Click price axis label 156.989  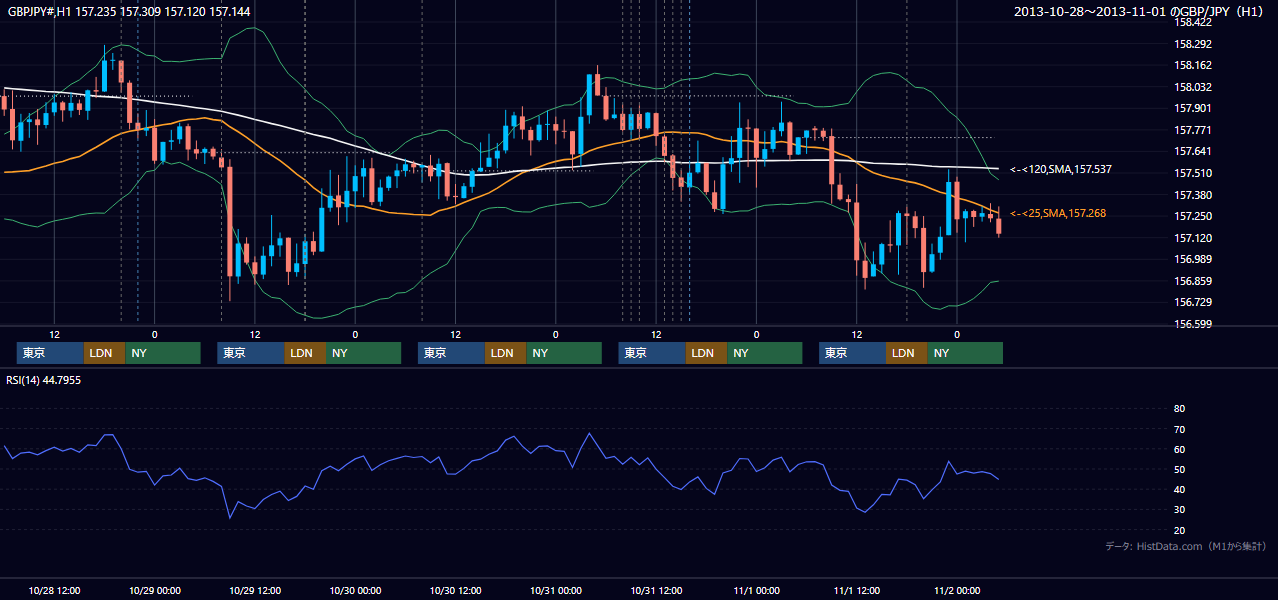point(1194,259)
